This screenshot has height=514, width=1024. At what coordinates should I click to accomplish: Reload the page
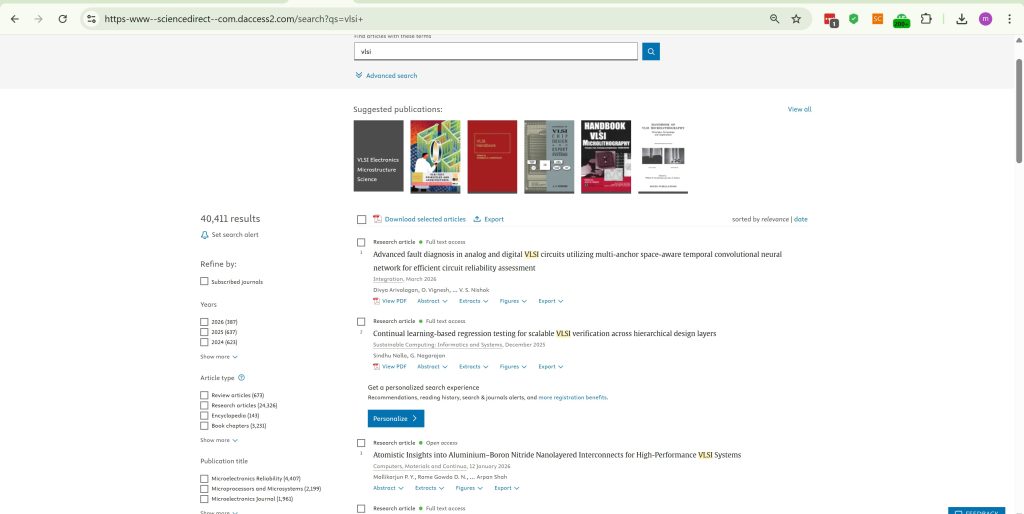pos(63,19)
